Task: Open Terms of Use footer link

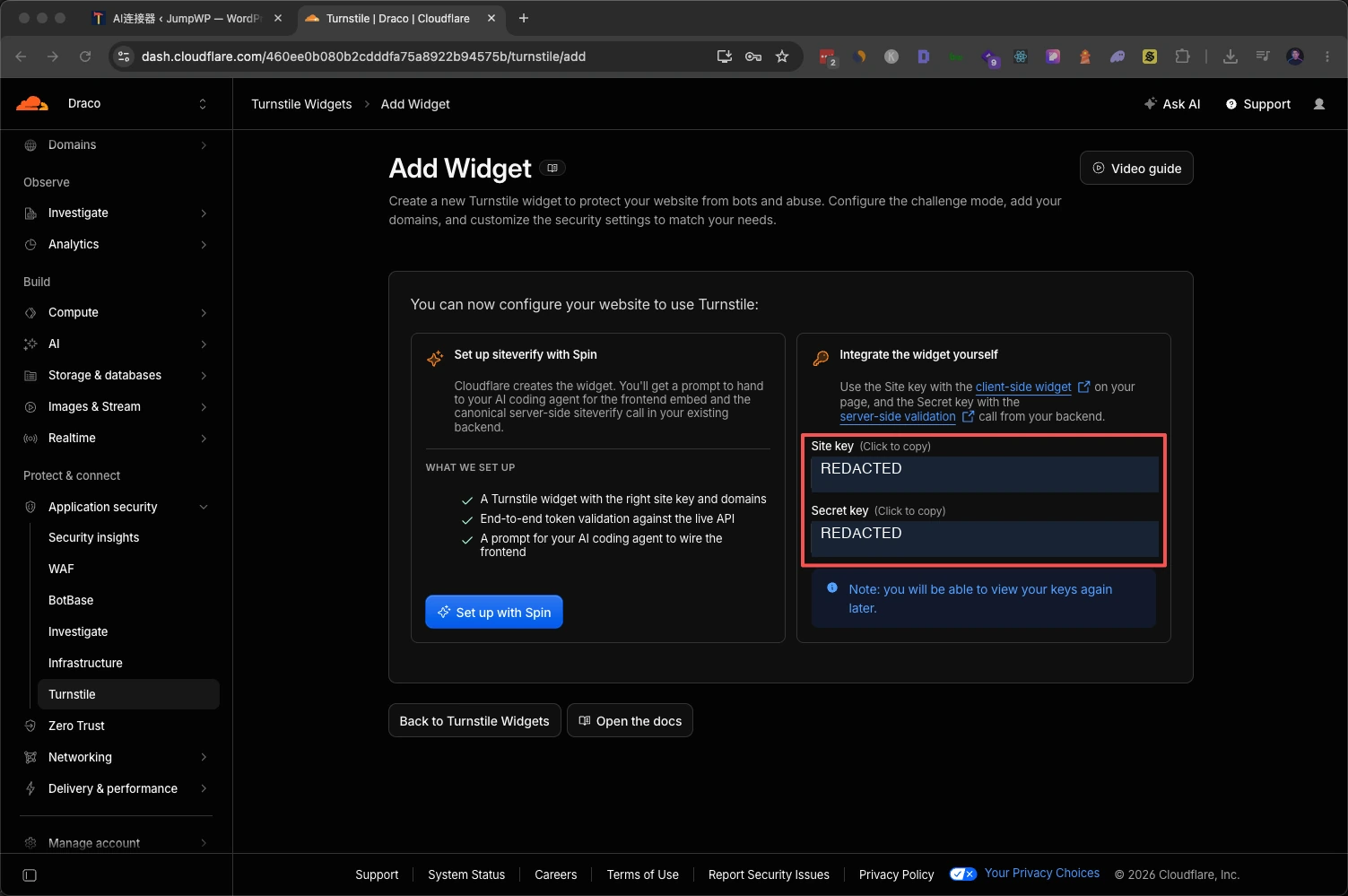Action: pos(642,874)
